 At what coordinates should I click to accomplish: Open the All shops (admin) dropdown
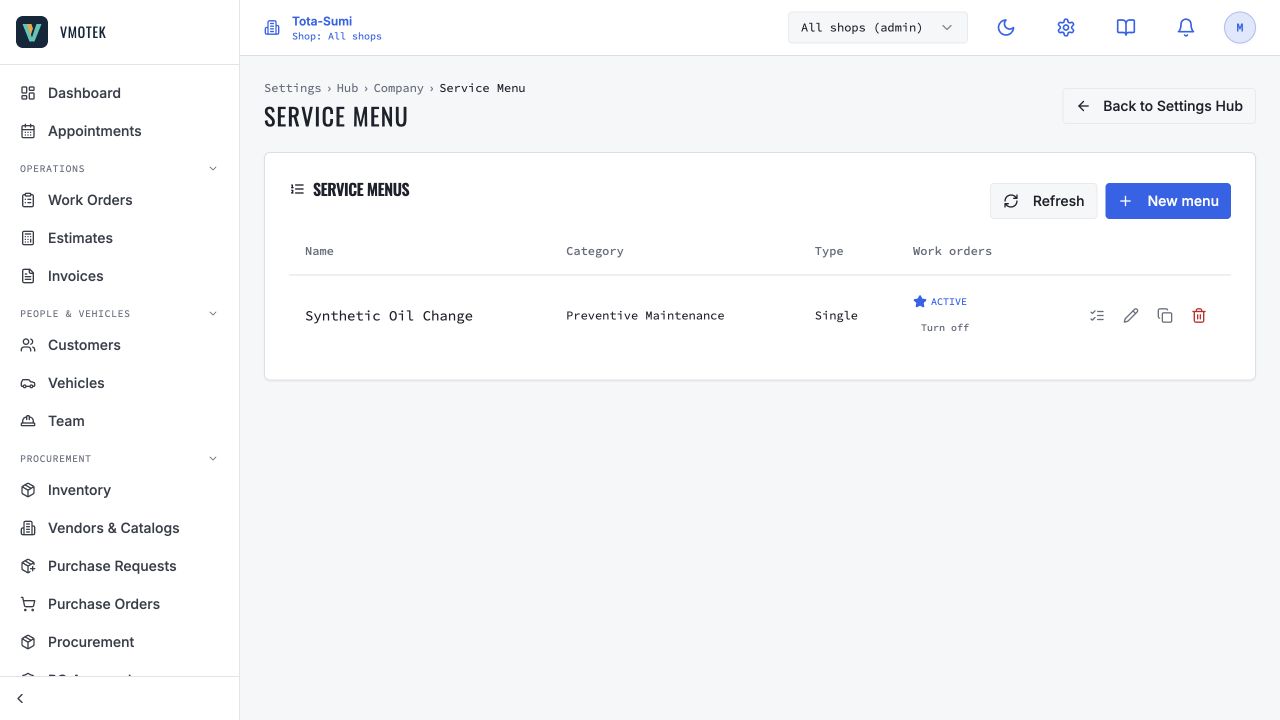[878, 28]
